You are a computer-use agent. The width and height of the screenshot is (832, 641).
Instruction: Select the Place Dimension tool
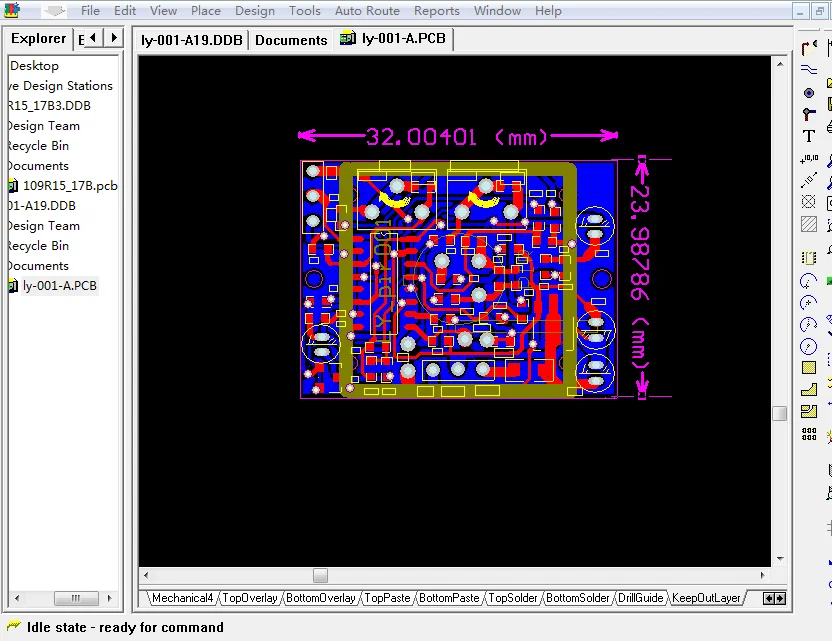tap(809, 181)
